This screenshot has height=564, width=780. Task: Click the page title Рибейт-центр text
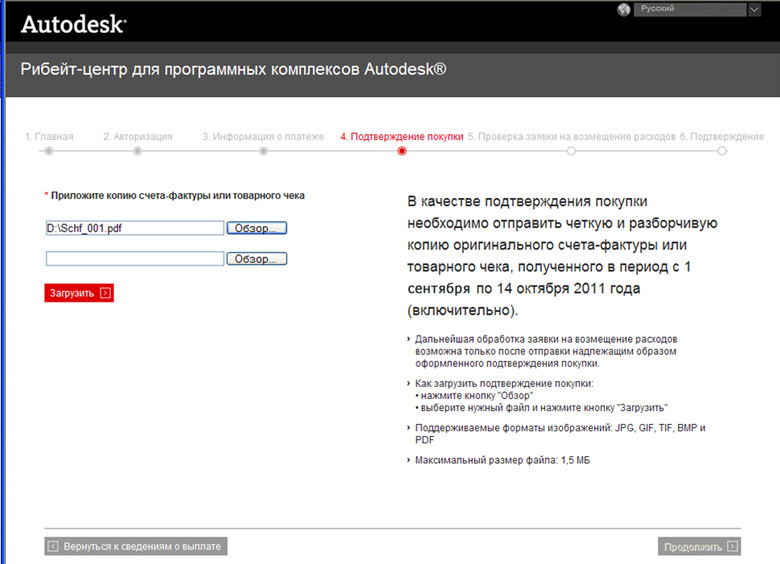[x=233, y=69]
